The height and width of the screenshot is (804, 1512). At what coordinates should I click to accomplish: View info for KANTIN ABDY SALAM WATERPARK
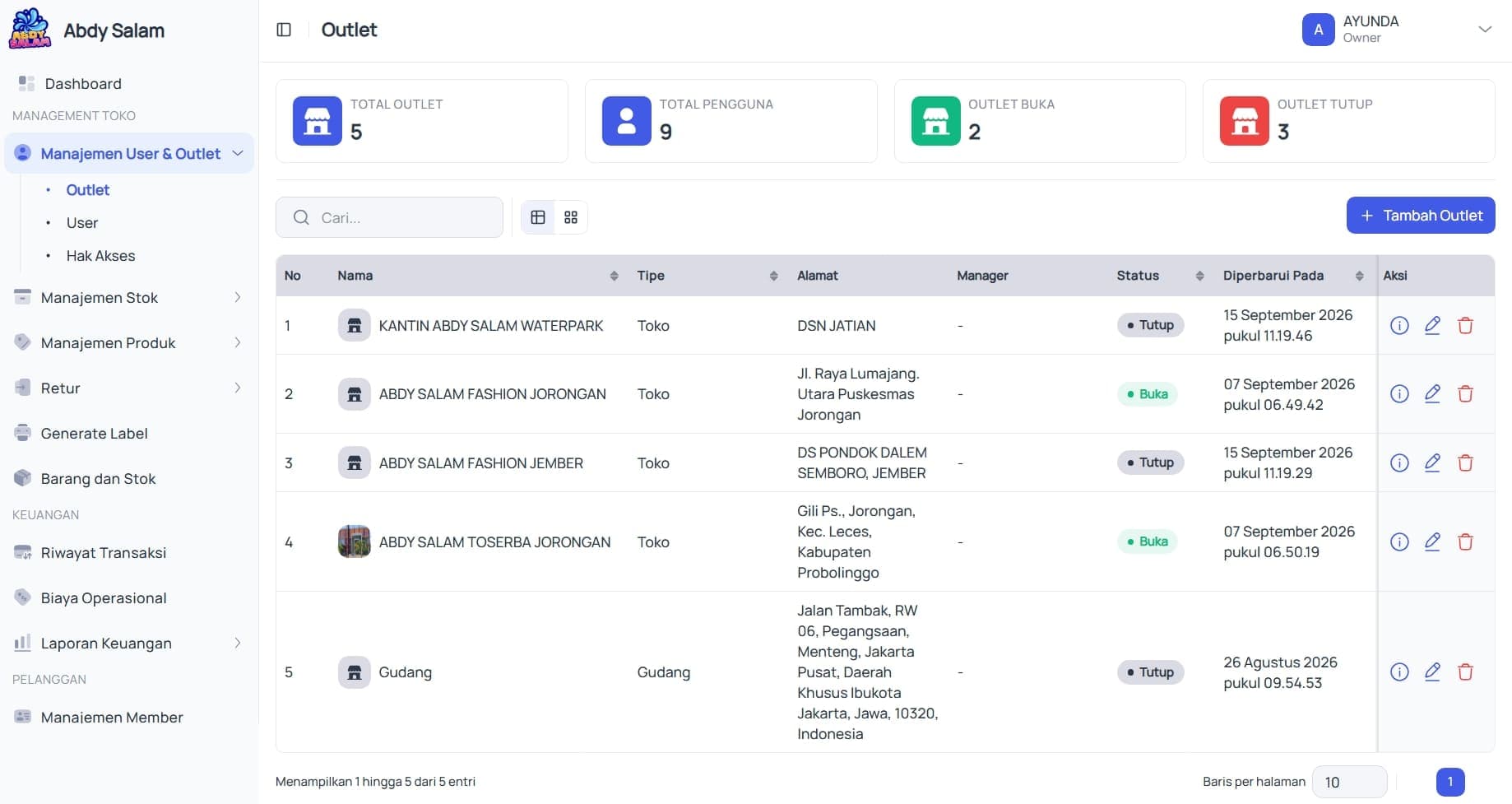pos(1399,326)
